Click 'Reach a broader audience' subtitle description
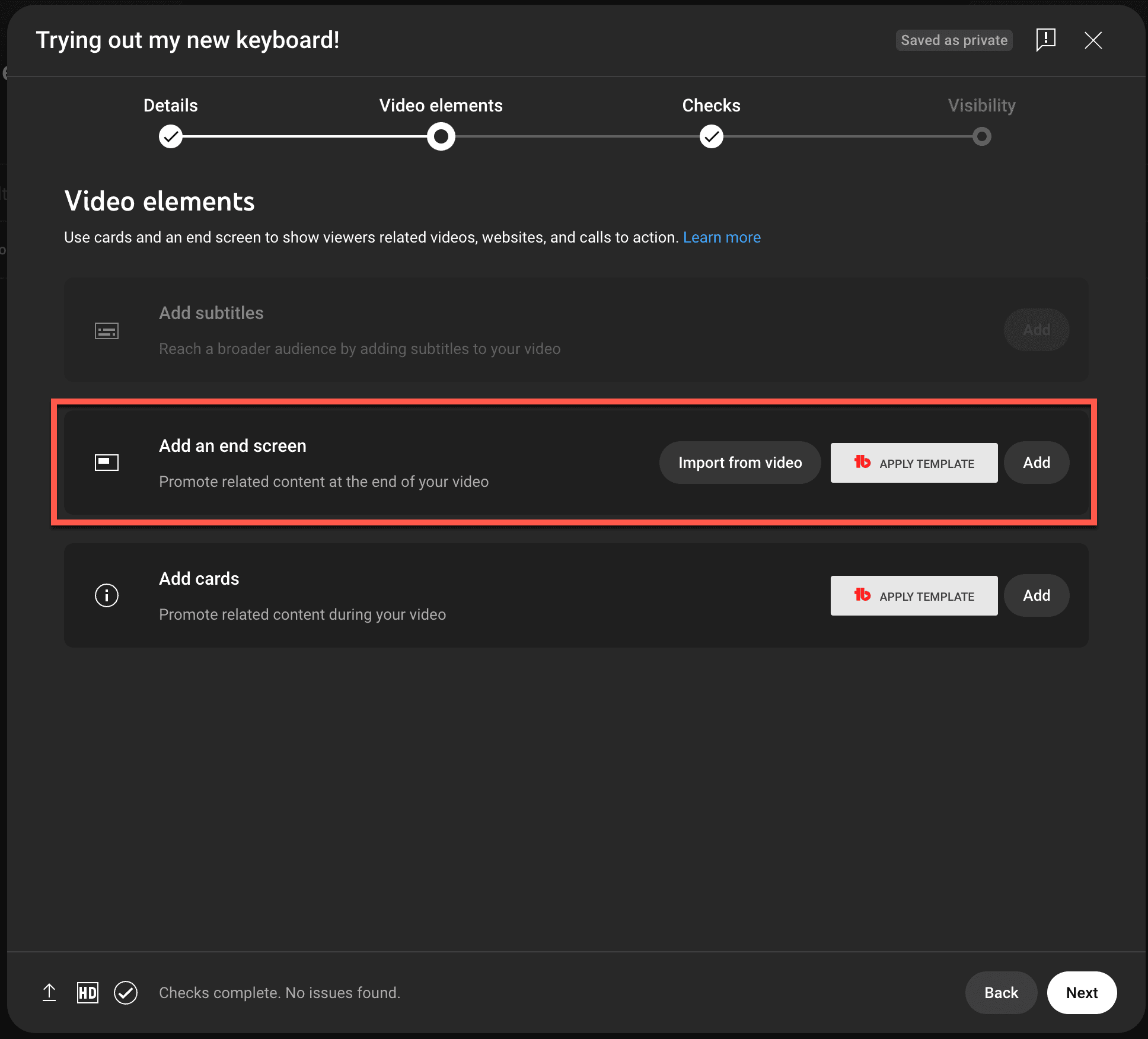Viewport: 1148px width, 1039px height. (x=360, y=349)
